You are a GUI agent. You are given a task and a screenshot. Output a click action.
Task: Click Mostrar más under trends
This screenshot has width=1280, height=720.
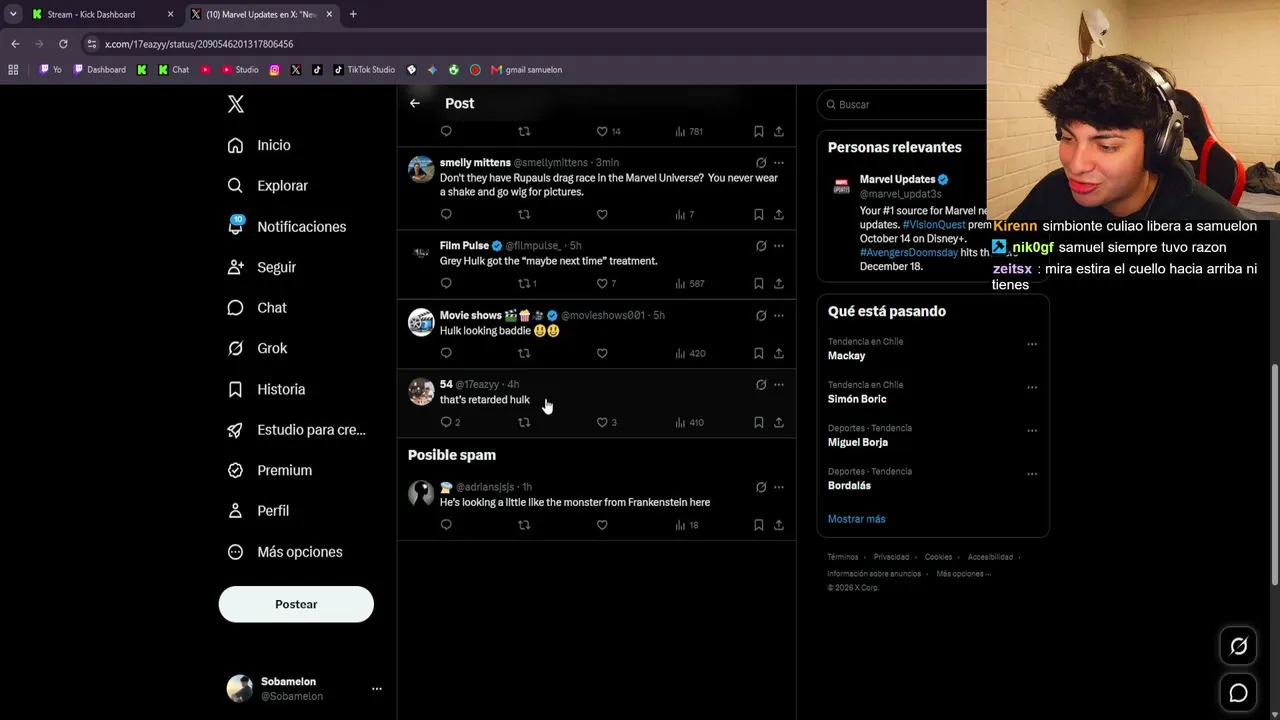point(857,519)
